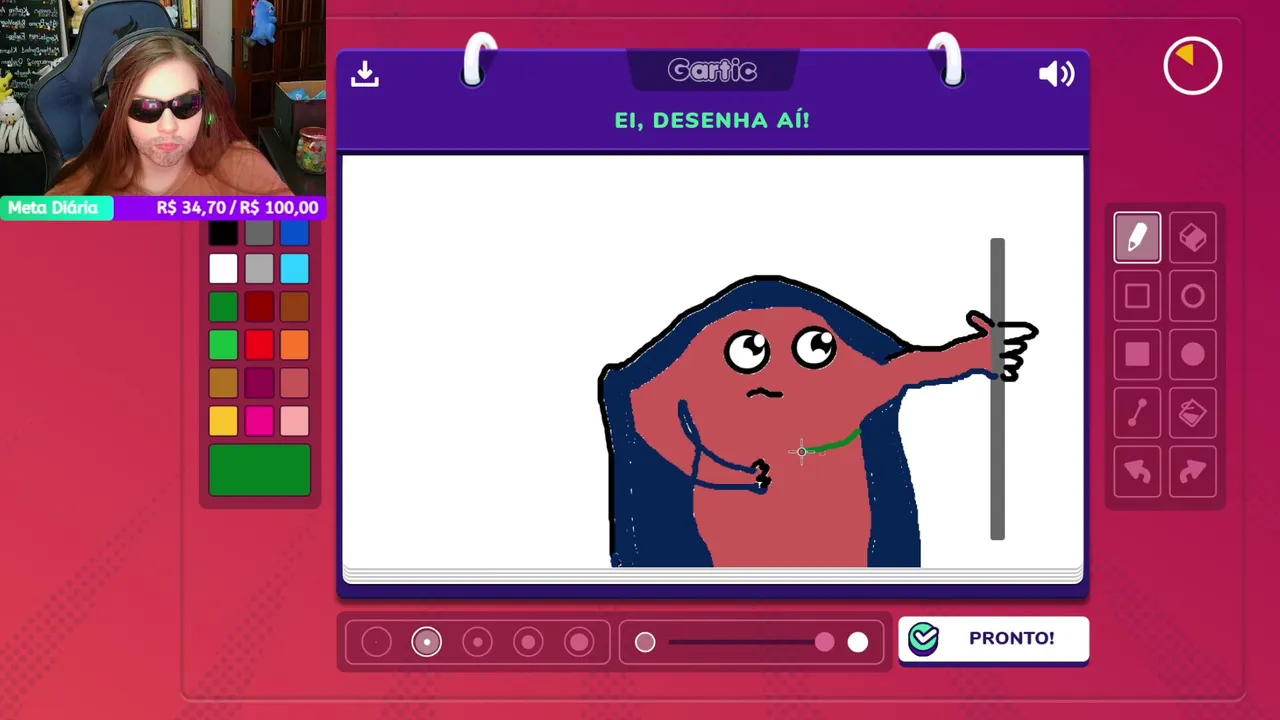Pick the dark blue color swatch
The width and height of the screenshot is (1280, 720).
point(295,233)
